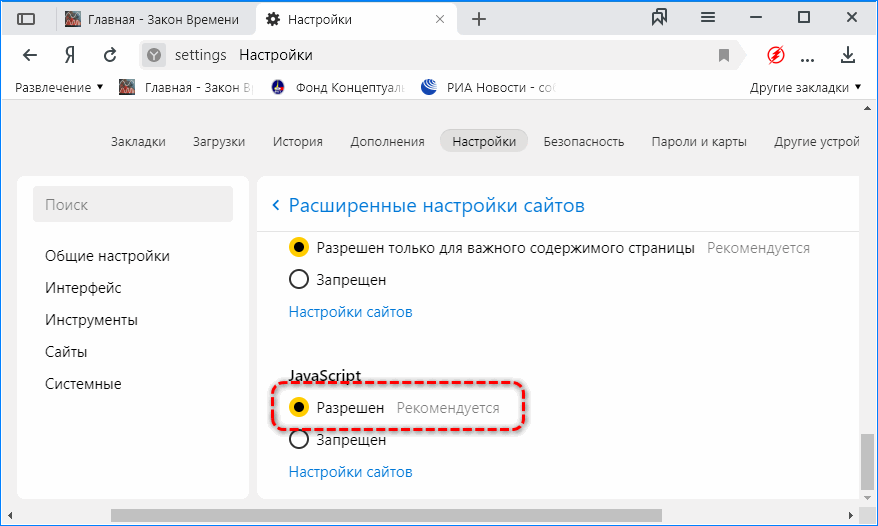The image size is (878, 526).
Task: Switch to the 'Безопасность' tab
Action: click(x=584, y=142)
